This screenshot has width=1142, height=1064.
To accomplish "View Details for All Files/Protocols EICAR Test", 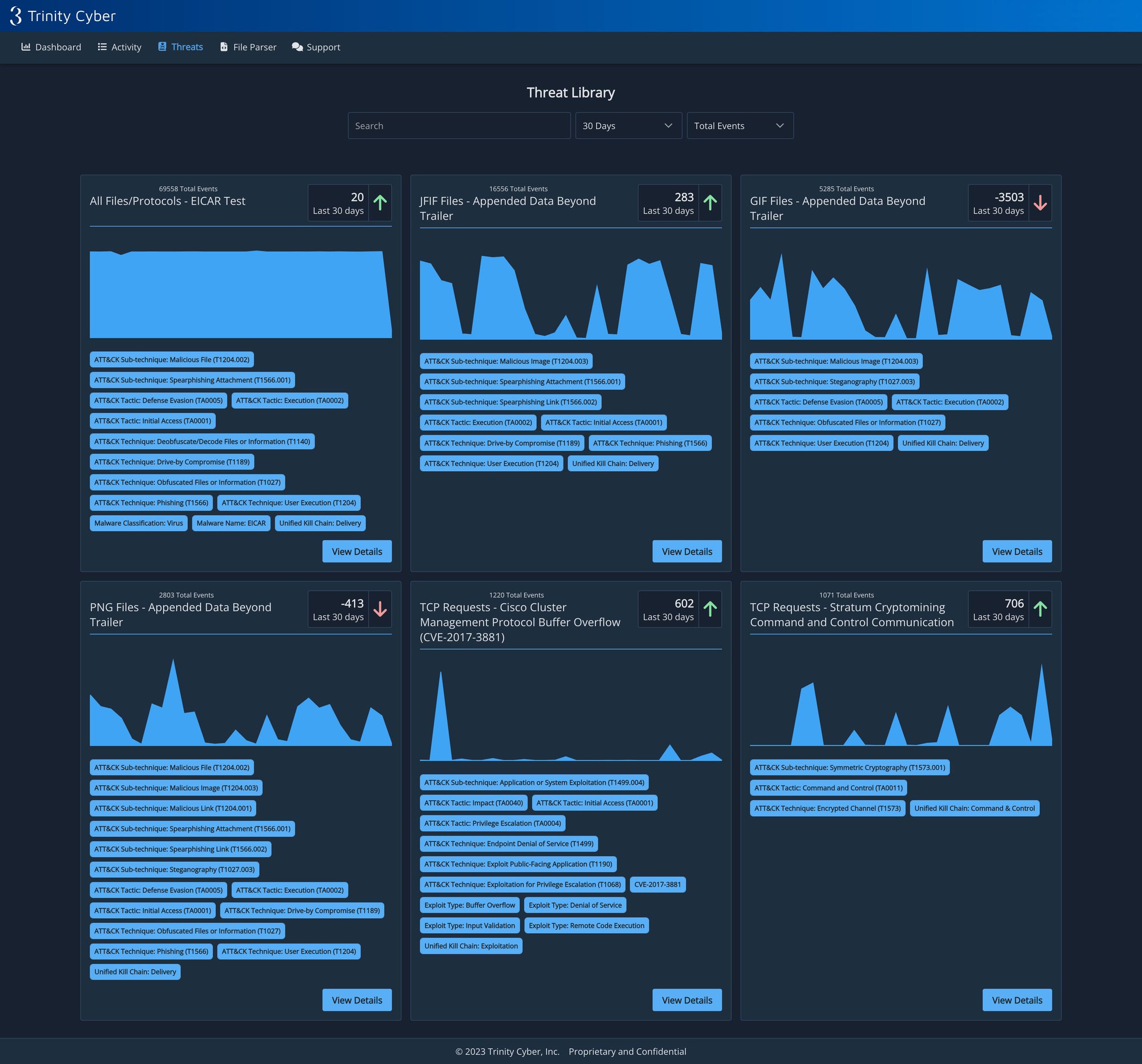I will [357, 551].
